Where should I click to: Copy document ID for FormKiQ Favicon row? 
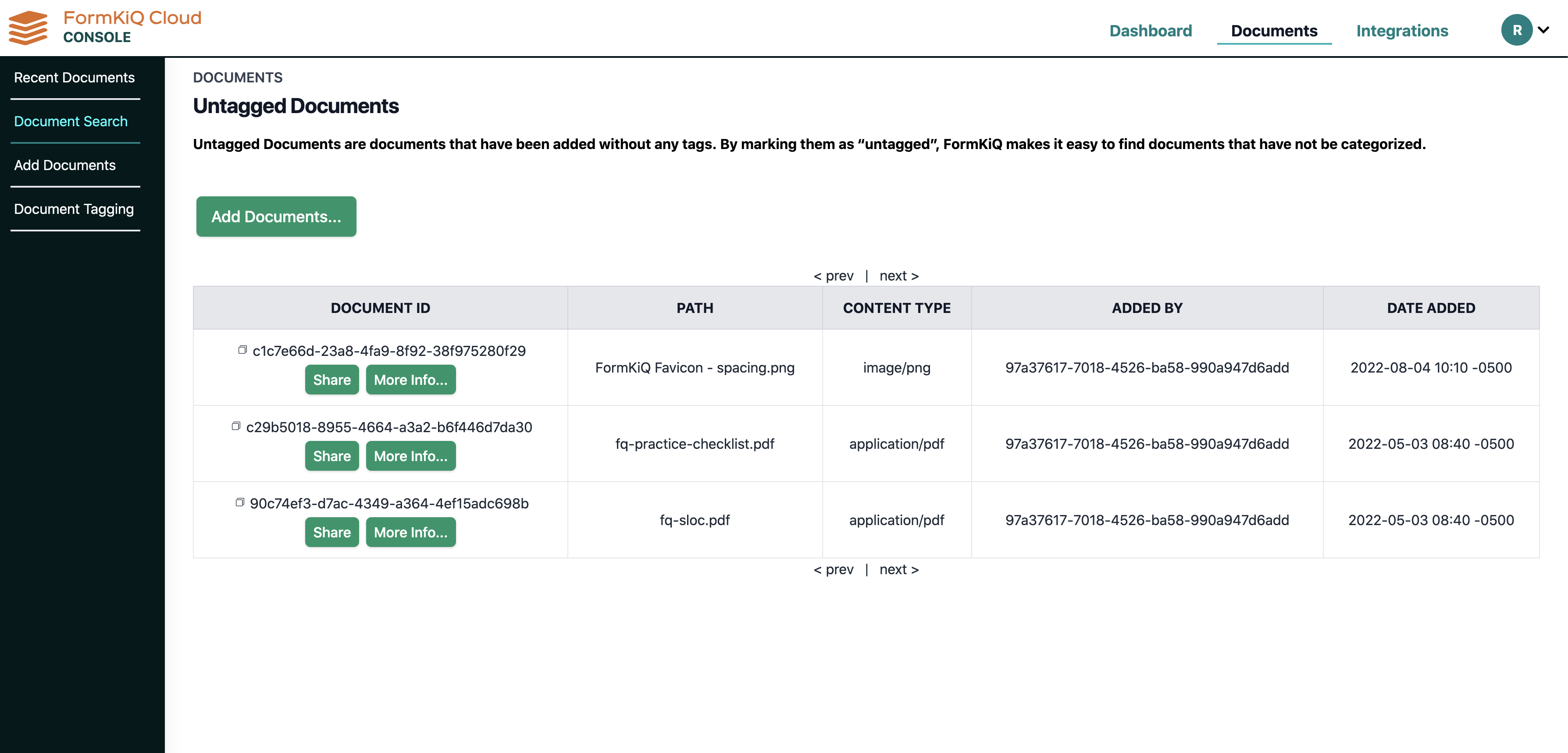pos(243,349)
